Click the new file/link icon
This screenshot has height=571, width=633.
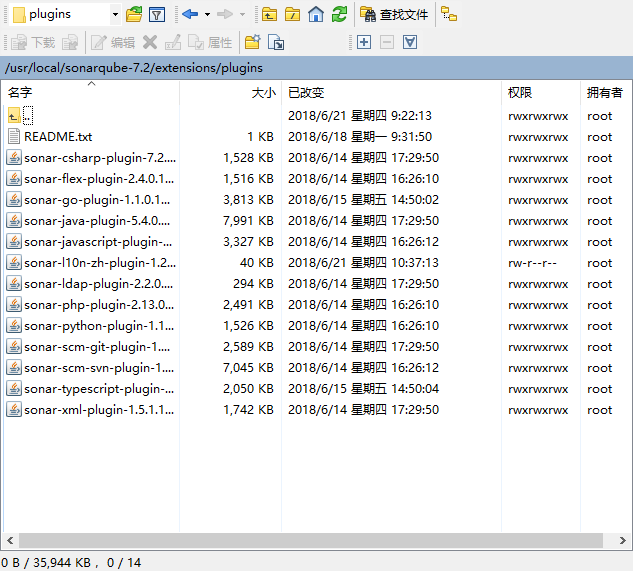(276, 42)
